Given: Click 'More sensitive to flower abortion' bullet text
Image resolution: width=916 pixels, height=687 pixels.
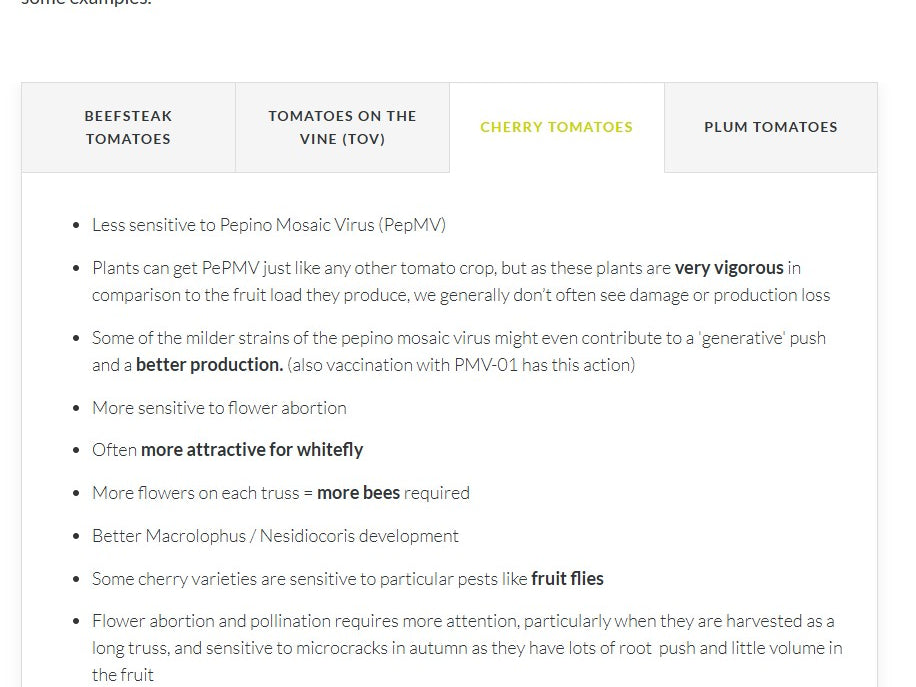Looking at the screenshot, I should [219, 408].
